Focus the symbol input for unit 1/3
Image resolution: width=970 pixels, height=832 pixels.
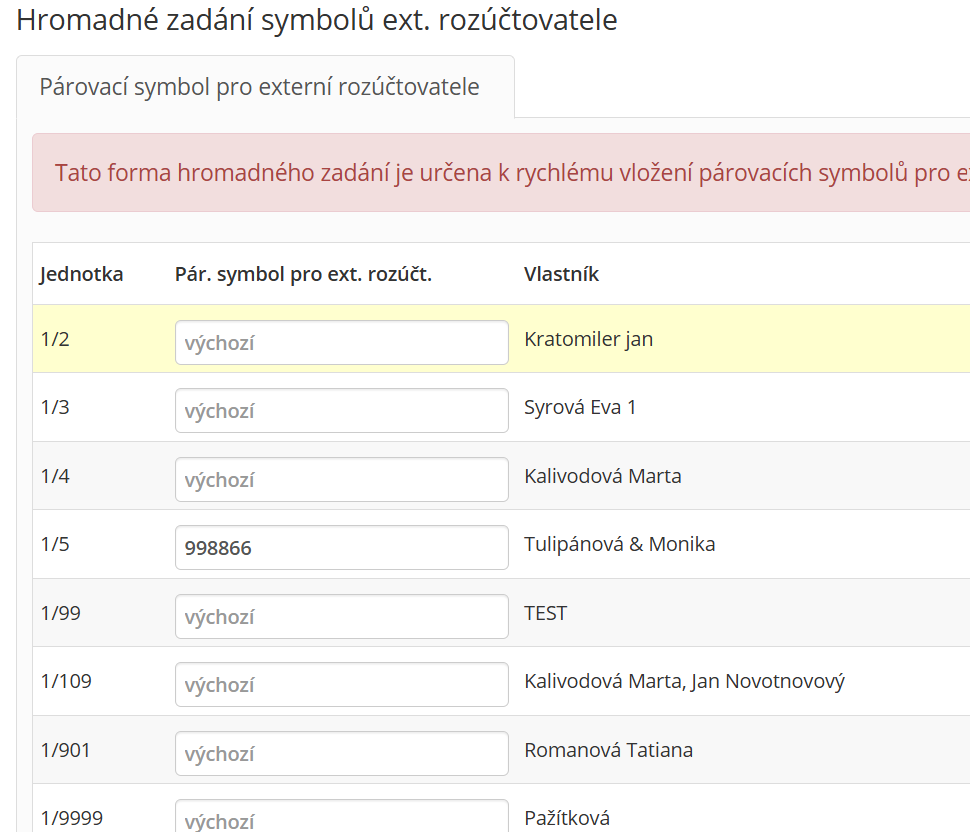[341, 410]
